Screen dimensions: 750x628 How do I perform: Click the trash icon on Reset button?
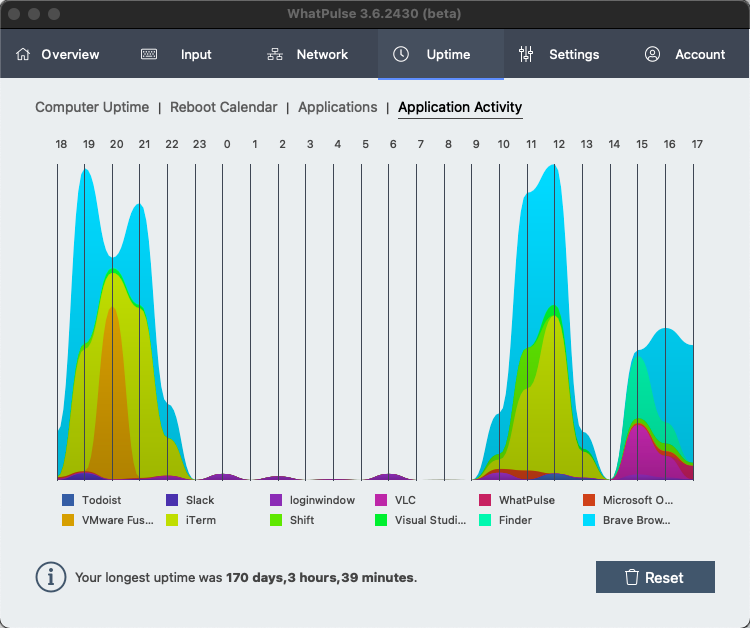point(632,577)
